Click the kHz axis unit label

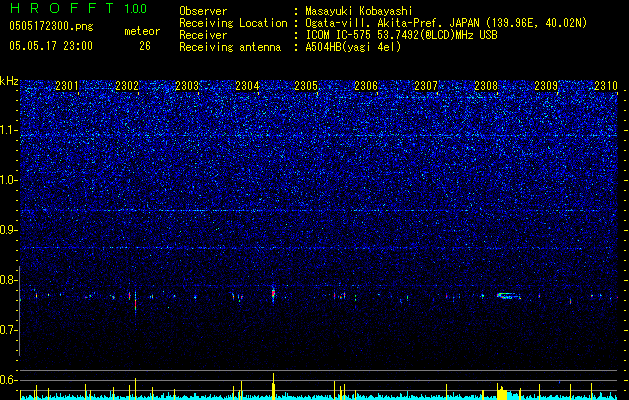[9, 81]
